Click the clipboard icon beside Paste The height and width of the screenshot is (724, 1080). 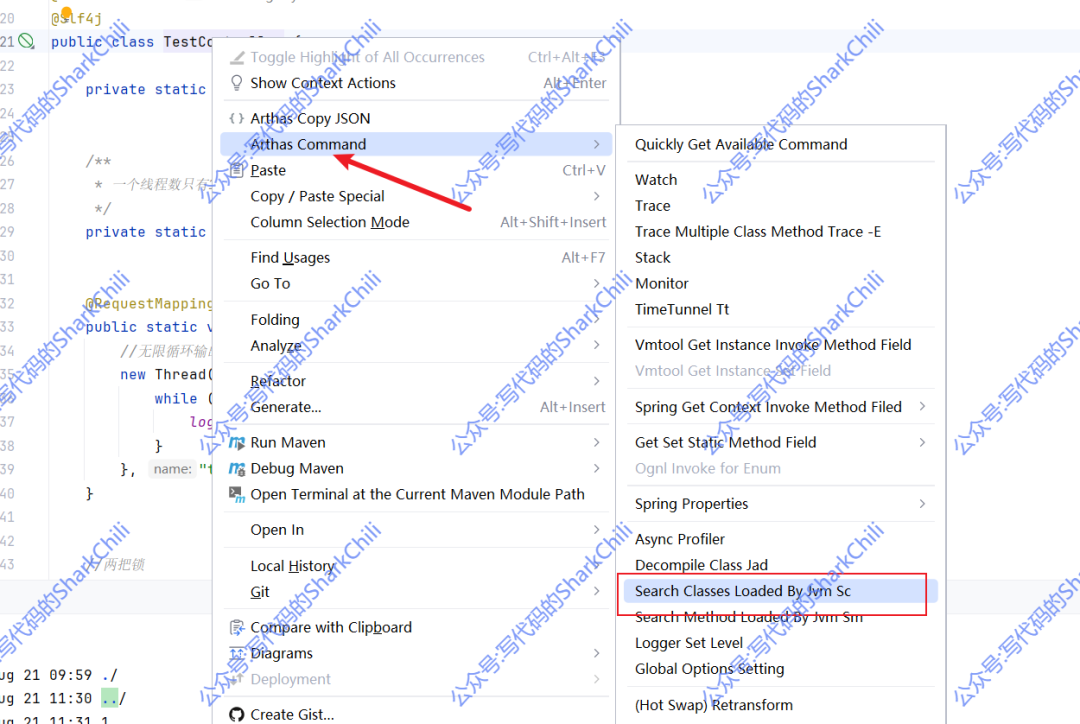click(x=237, y=170)
